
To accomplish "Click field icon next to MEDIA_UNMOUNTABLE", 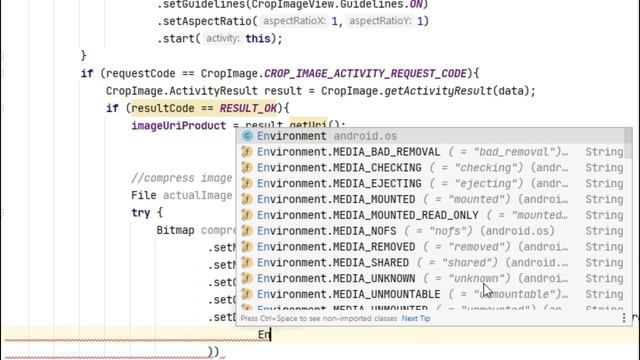I will (247, 294).
